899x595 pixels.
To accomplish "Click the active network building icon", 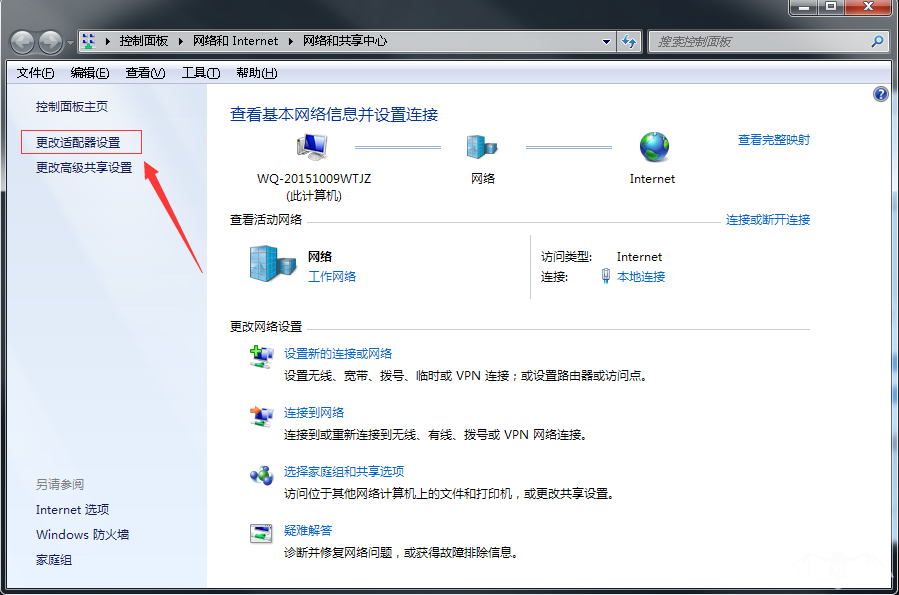I will (x=272, y=264).
